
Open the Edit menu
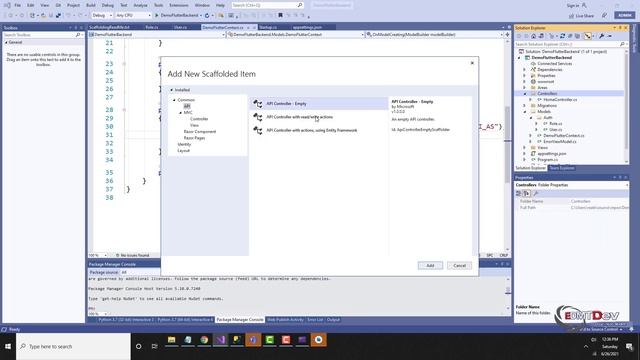(x=31, y=5)
